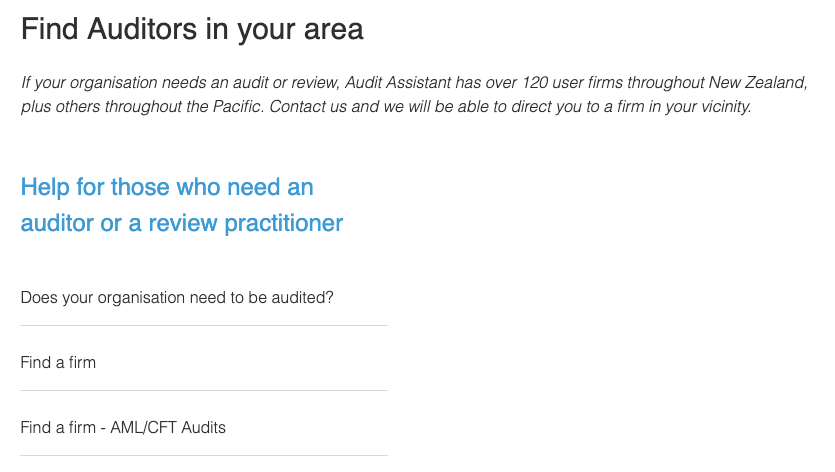The height and width of the screenshot is (472, 835).
Task: Click the "auditor or a review practitioner" blue line
Action: point(182,223)
